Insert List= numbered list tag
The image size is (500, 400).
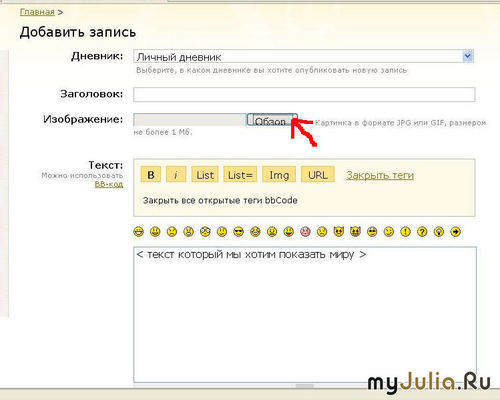coord(240,175)
